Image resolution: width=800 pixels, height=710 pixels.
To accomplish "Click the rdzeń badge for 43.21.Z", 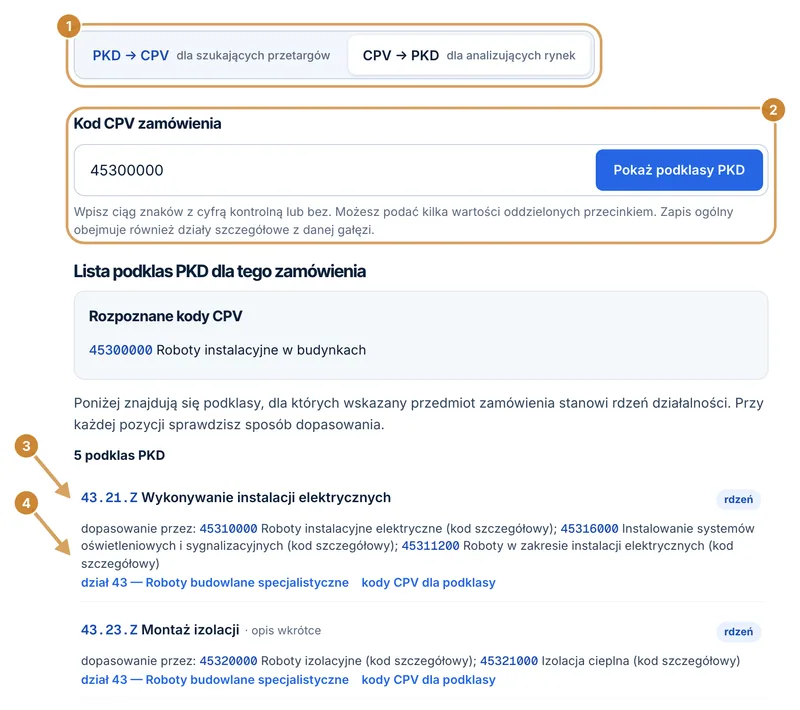I will click(738, 499).
